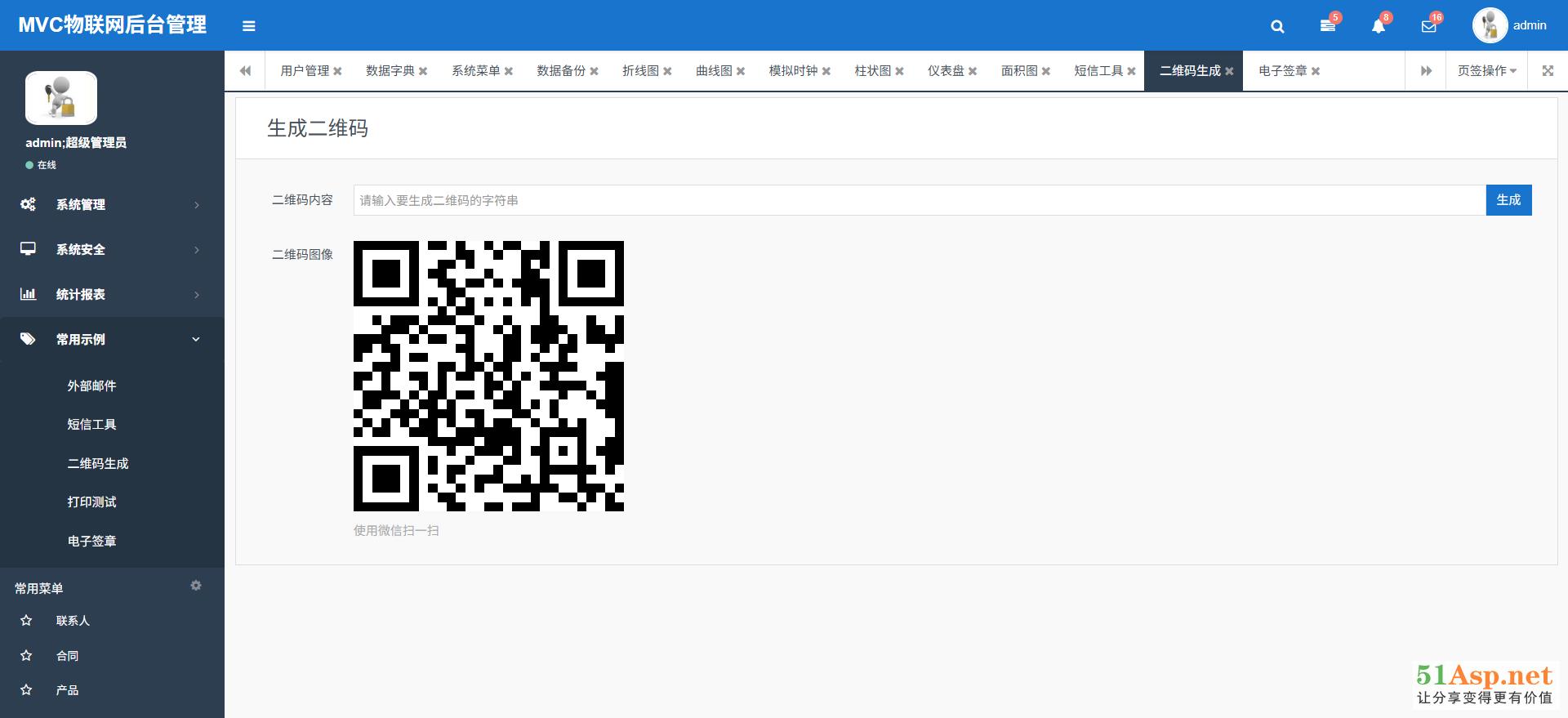Close the 数据字典 tab

[x=423, y=72]
